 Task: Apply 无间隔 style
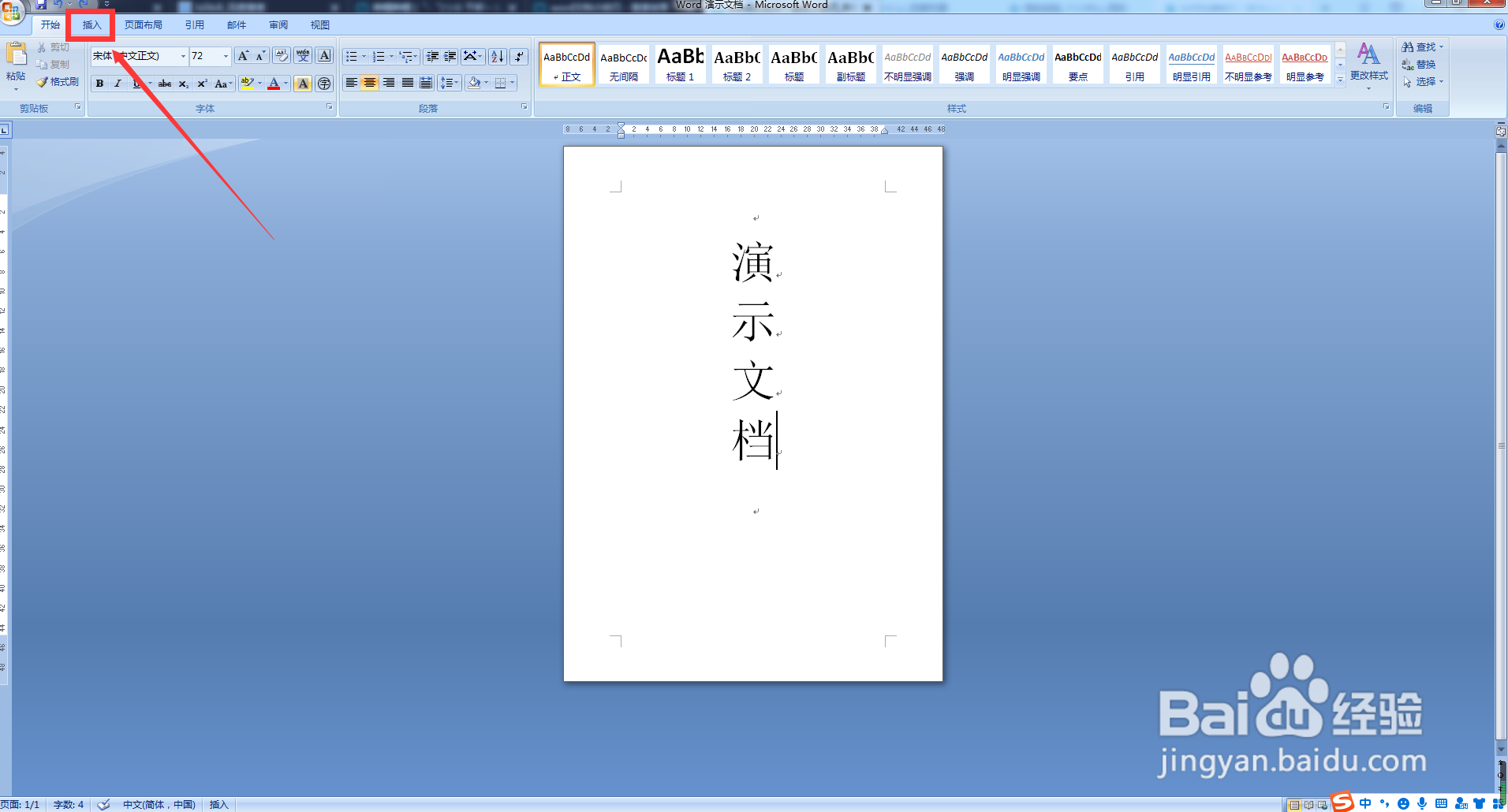tap(624, 64)
